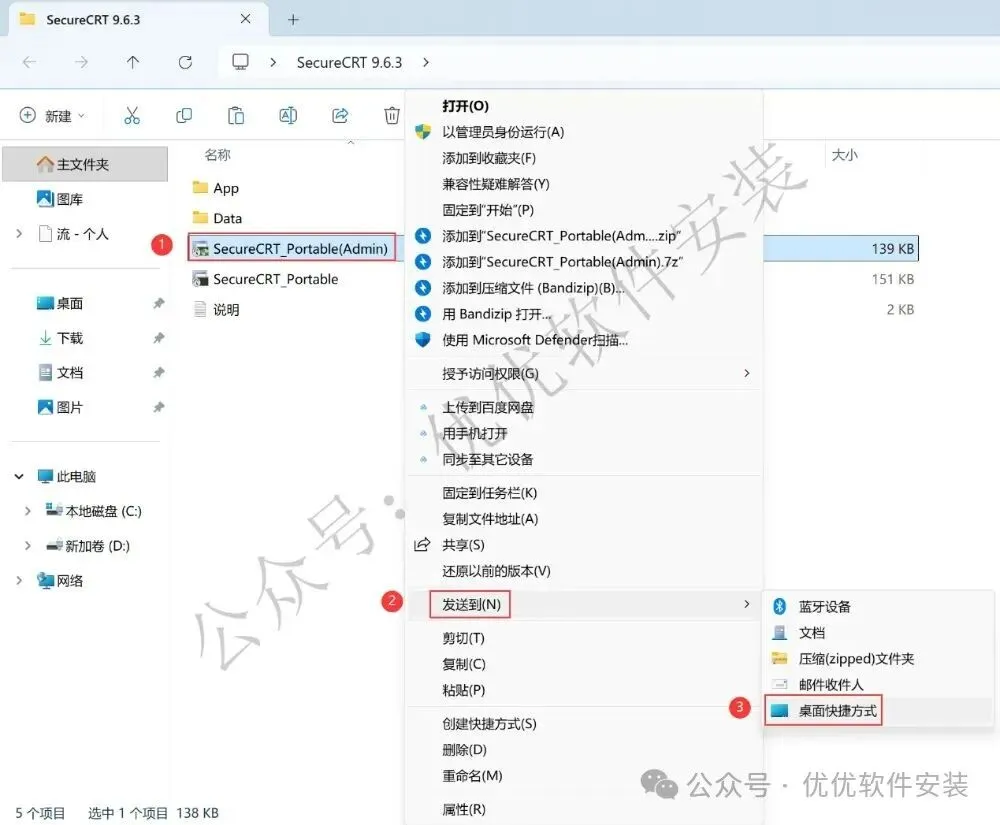This screenshot has width=1000, height=825.
Task: Expand chevron after SecureCRT 9.6.3 in path
Action: pyautogui.click(x=426, y=62)
